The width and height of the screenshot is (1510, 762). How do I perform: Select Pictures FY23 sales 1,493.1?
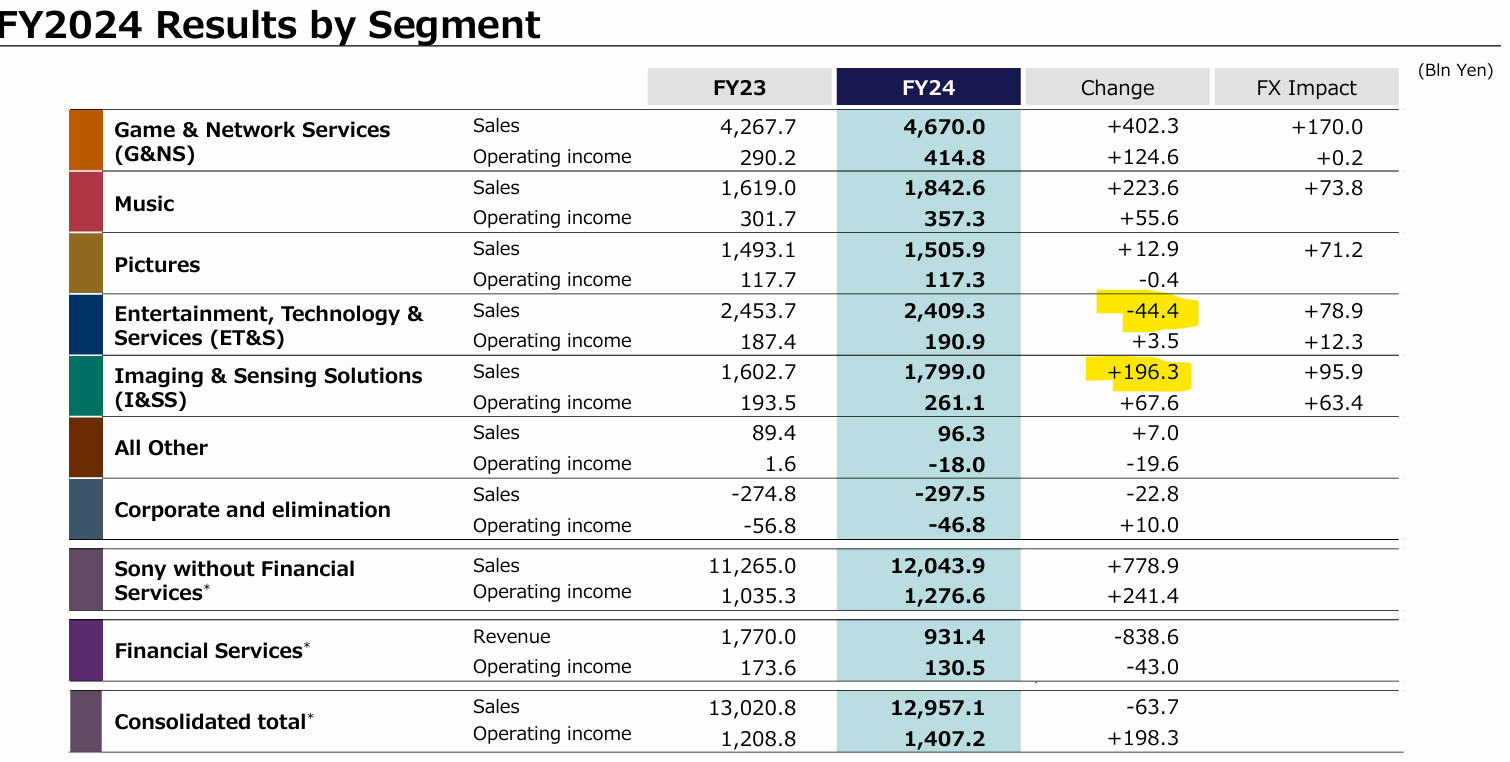coord(758,250)
